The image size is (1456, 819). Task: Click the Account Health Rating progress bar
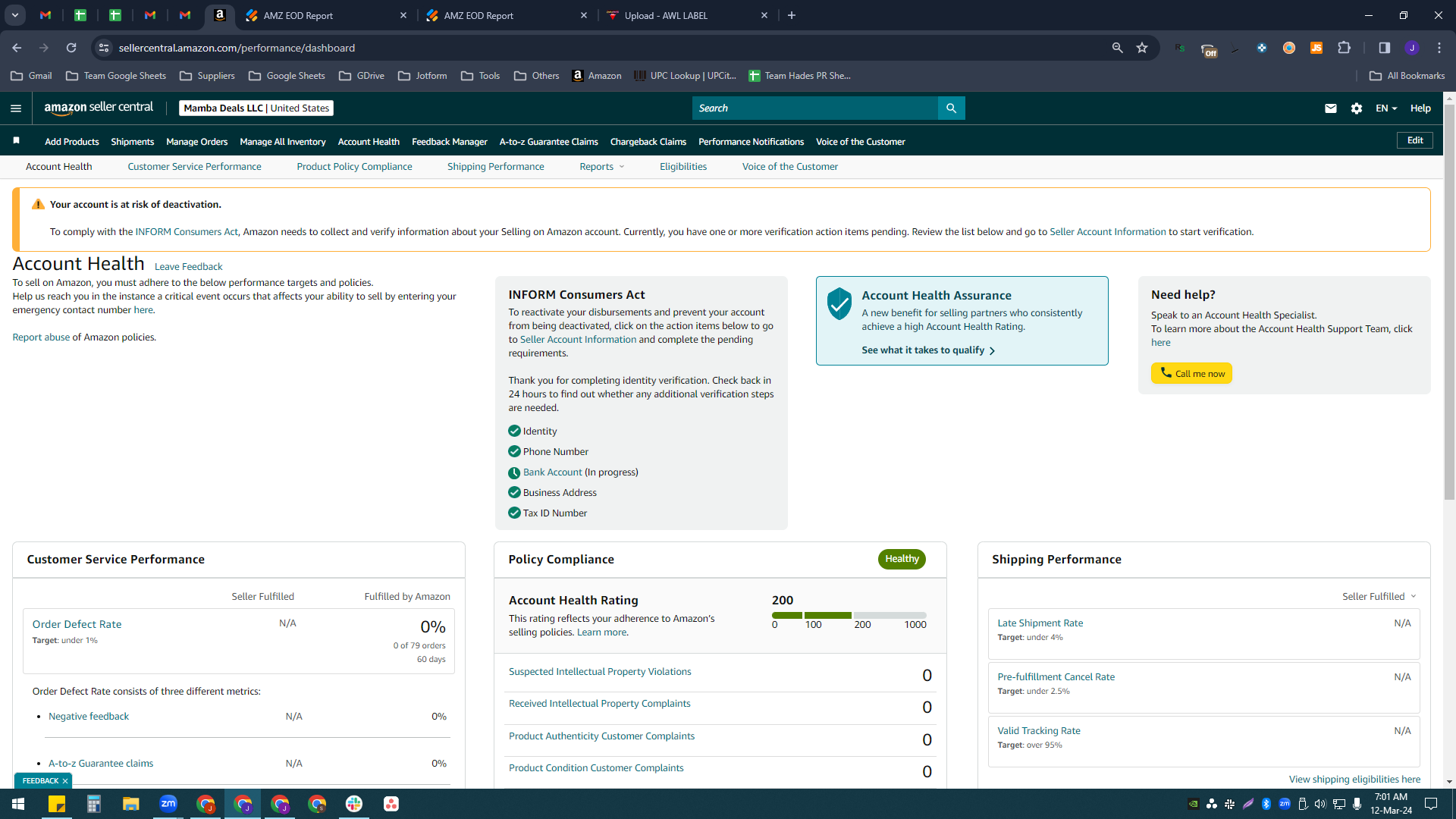click(849, 615)
